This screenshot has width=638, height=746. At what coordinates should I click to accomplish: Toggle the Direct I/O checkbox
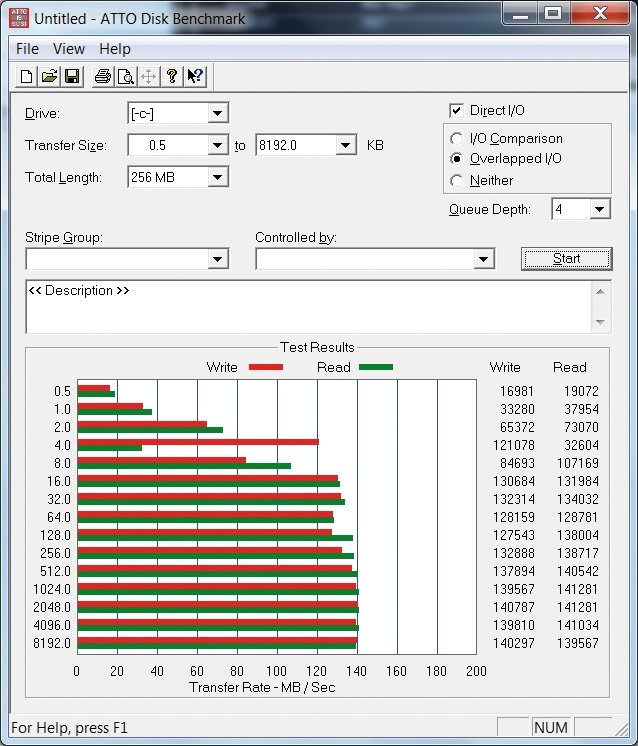[x=456, y=111]
